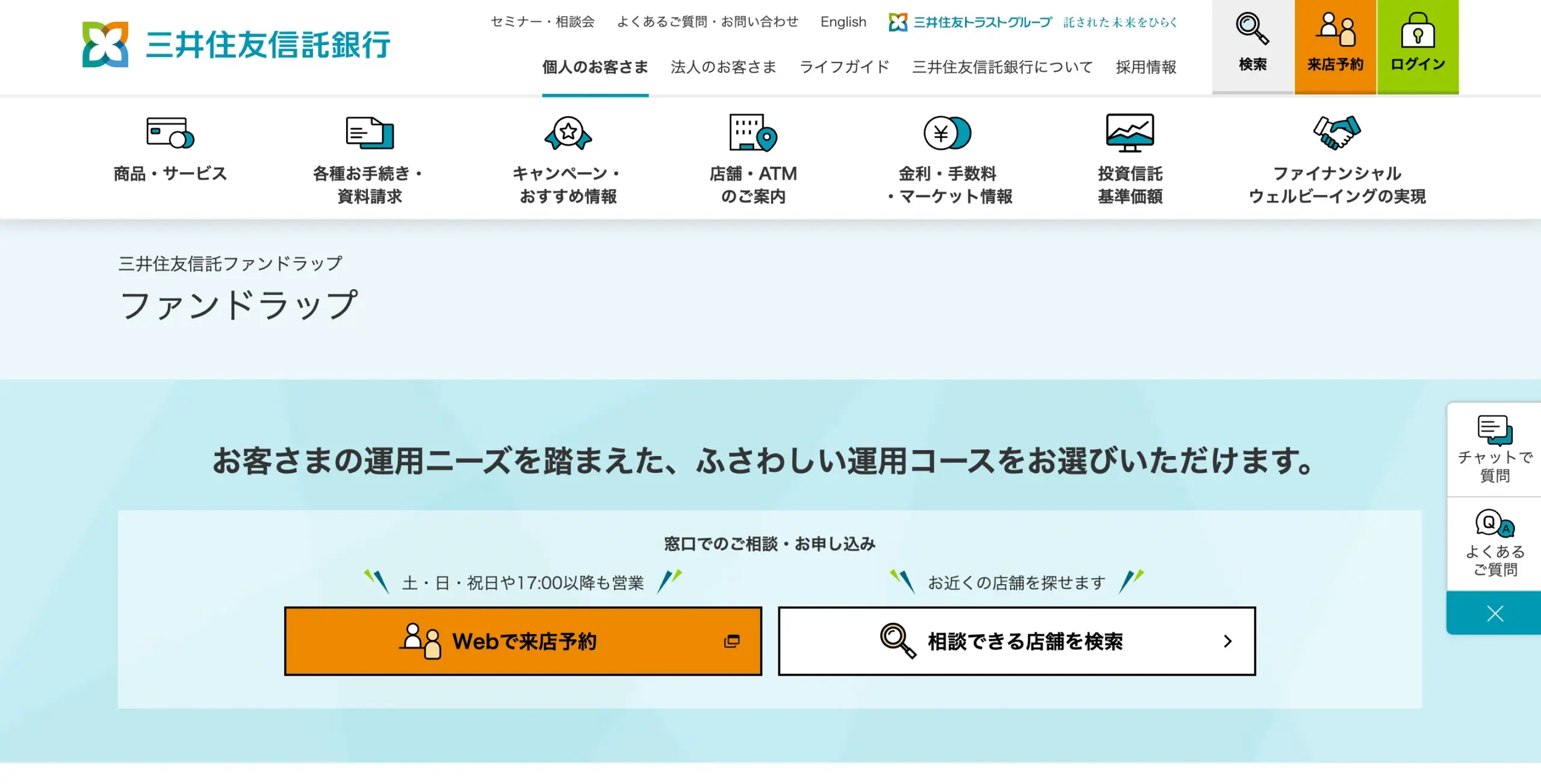Click external window icon on Webで来店予約
1541x784 pixels.
click(x=731, y=641)
